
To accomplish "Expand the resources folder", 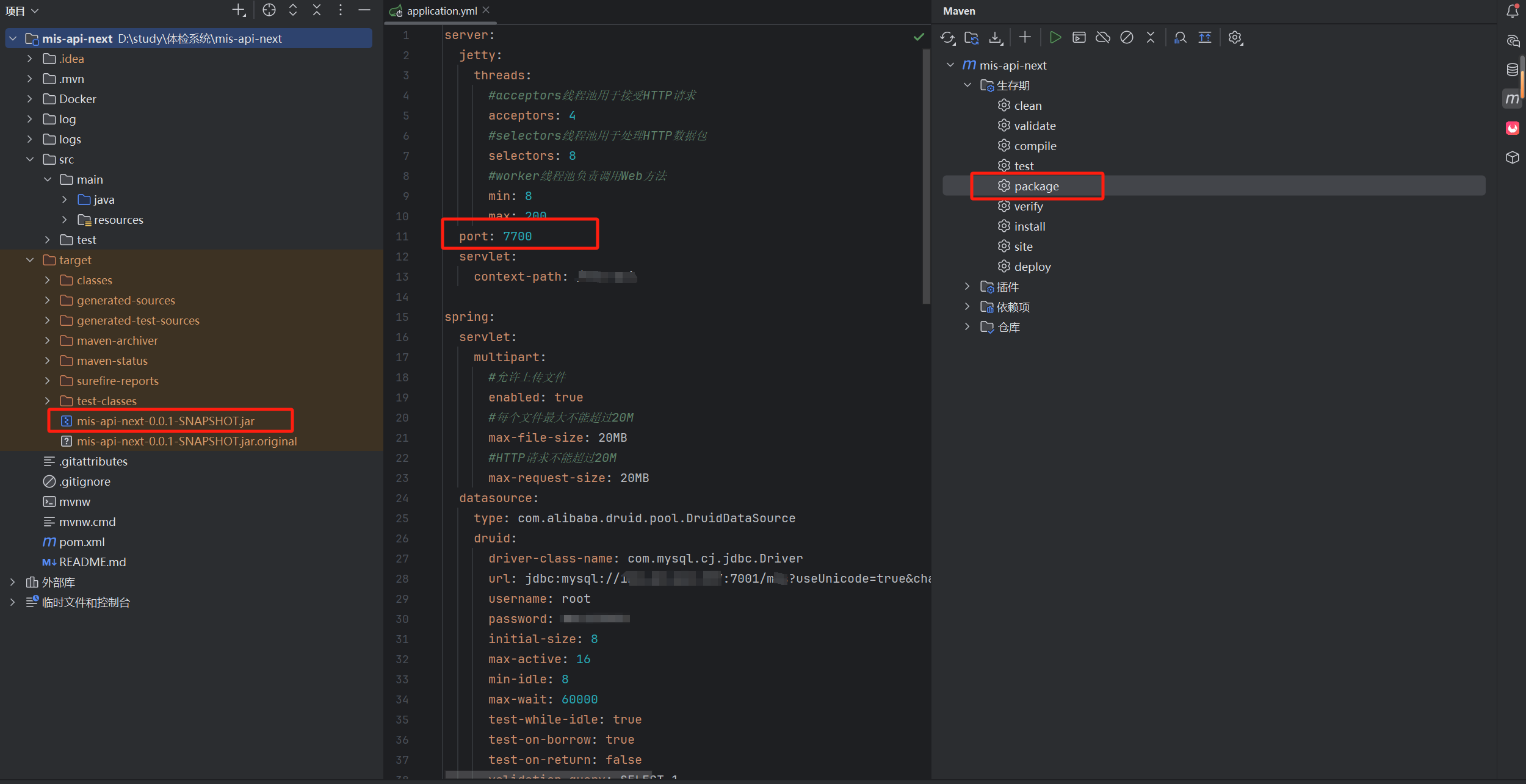I will [65, 220].
